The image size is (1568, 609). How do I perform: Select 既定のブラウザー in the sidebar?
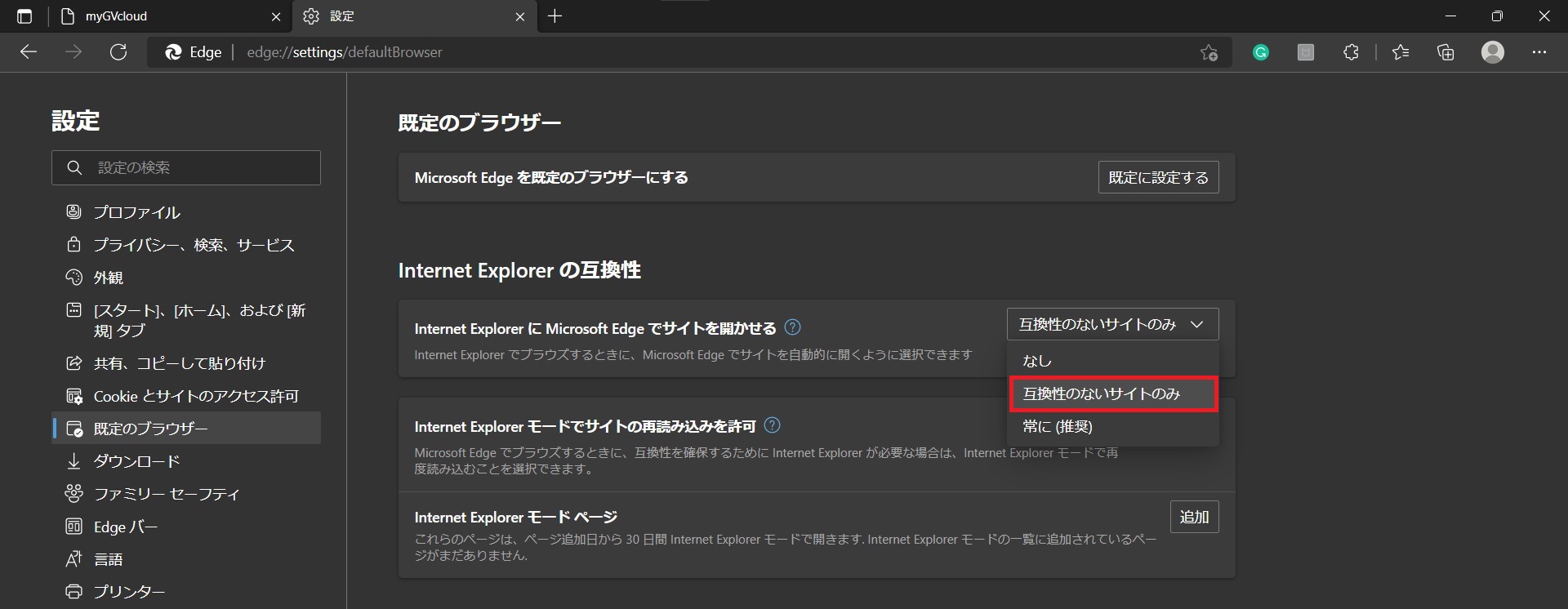click(186, 429)
